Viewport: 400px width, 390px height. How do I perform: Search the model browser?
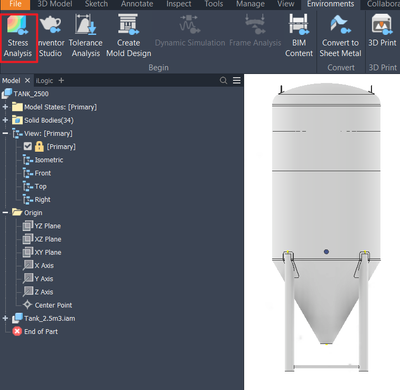click(x=223, y=80)
